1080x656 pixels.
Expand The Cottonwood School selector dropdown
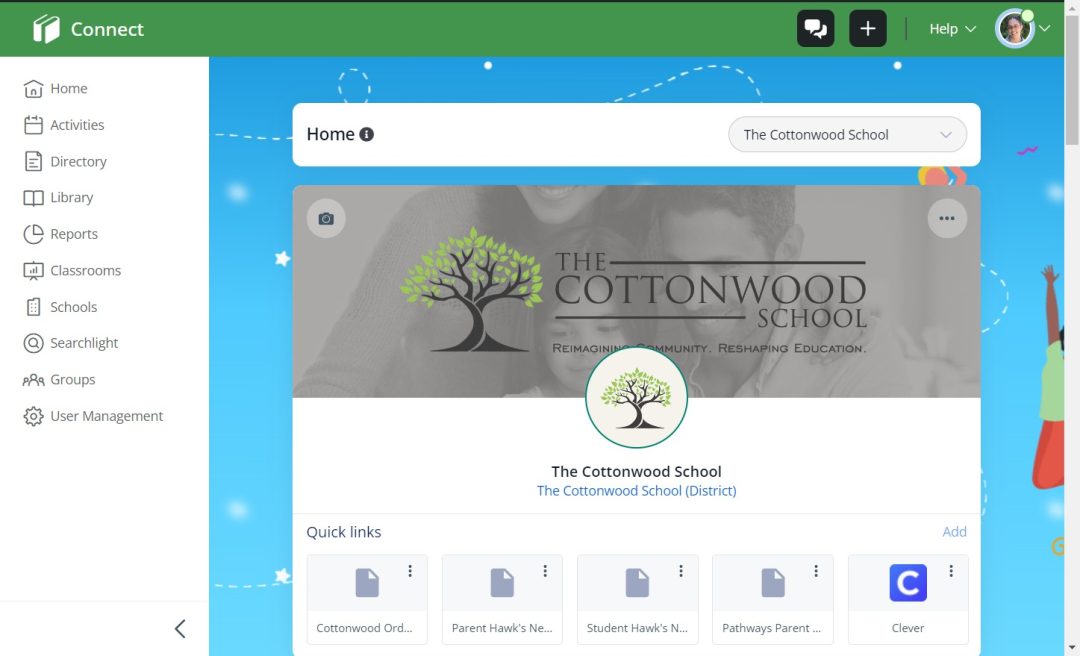[x=846, y=135]
